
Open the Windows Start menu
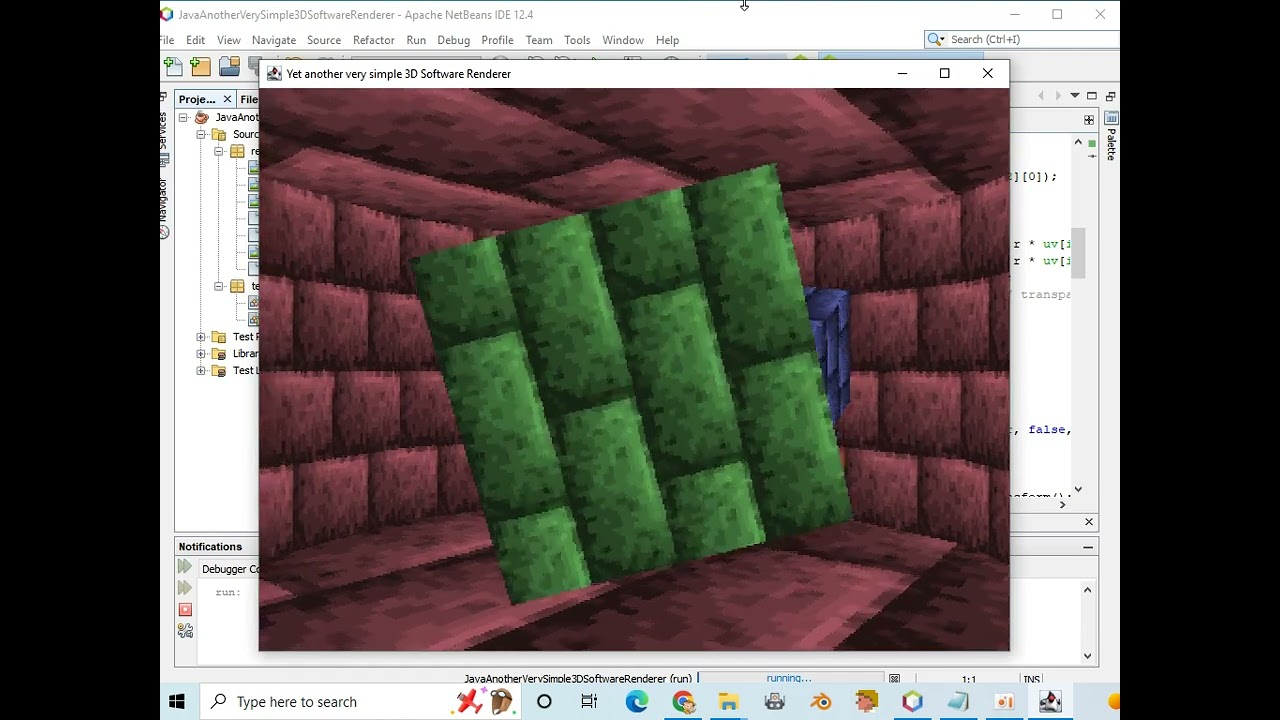pyautogui.click(x=177, y=702)
